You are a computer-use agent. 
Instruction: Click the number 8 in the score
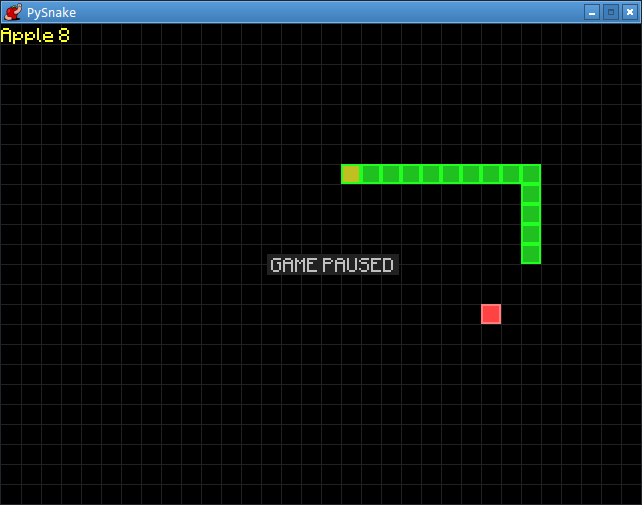[64, 36]
